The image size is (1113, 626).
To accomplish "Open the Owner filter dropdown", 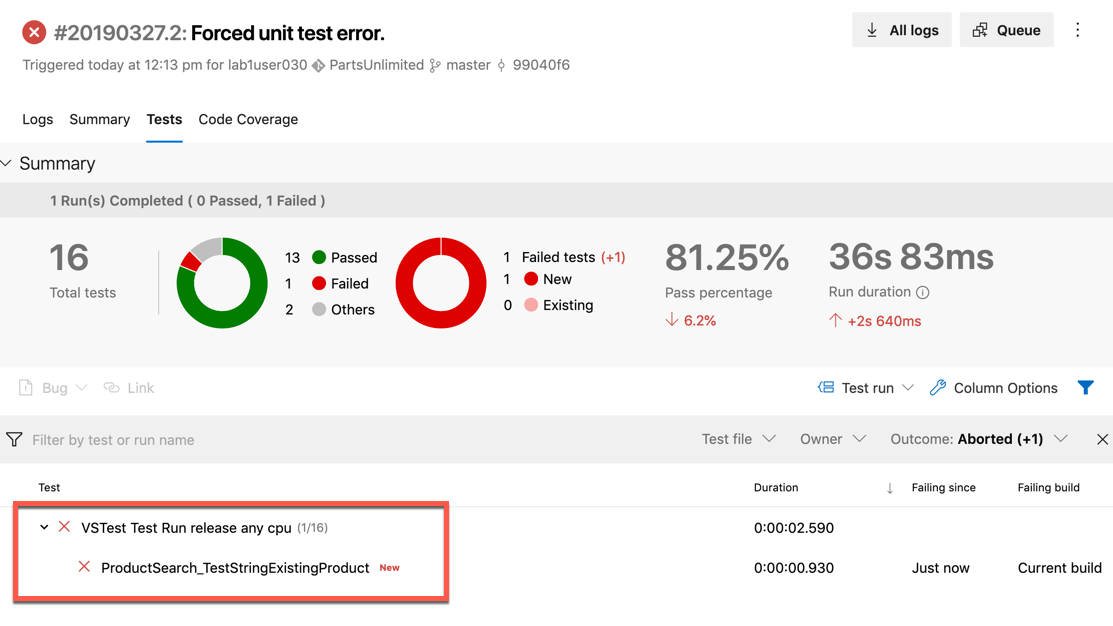I will tap(832, 439).
